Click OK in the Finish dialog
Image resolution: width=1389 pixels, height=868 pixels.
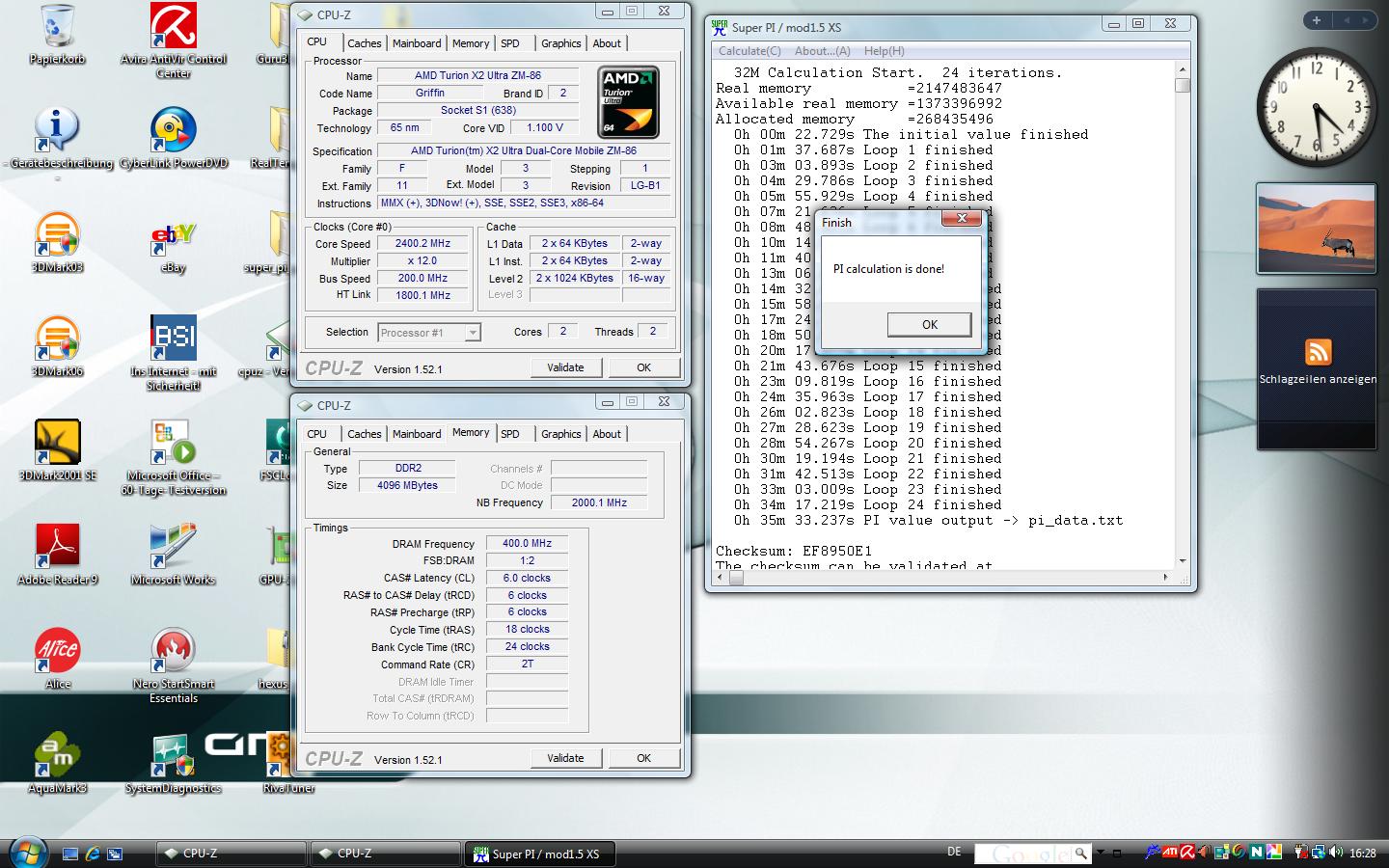click(x=929, y=324)
